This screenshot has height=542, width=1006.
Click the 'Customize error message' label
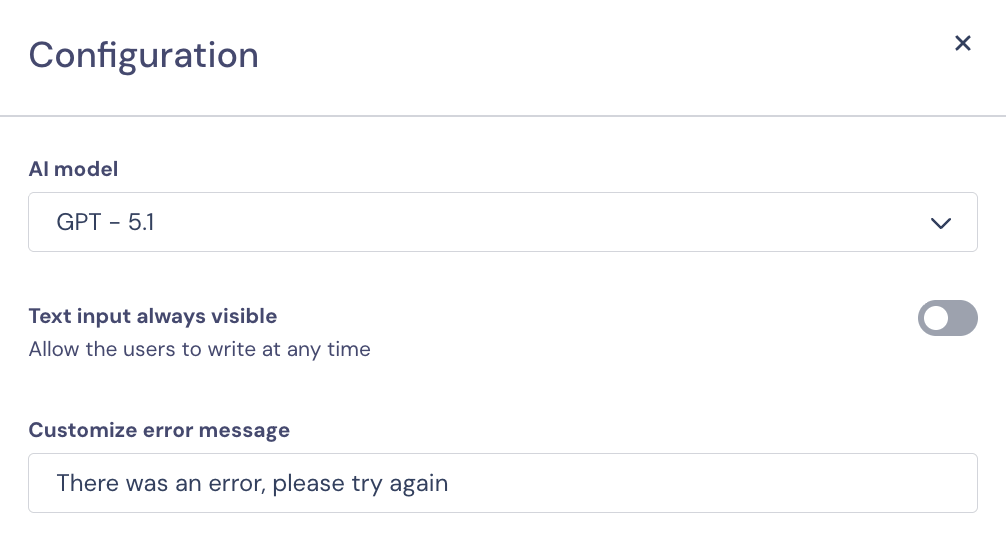point(159,430)
